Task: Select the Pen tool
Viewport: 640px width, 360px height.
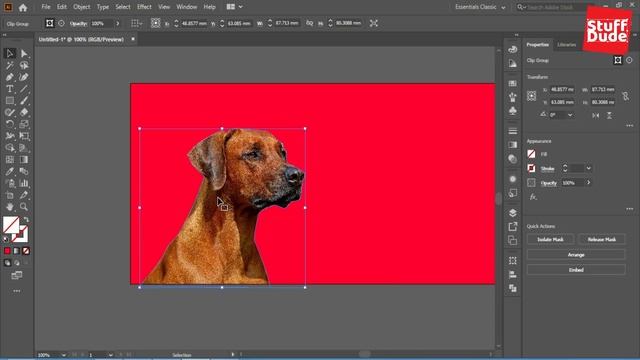Action: point(10,77)
